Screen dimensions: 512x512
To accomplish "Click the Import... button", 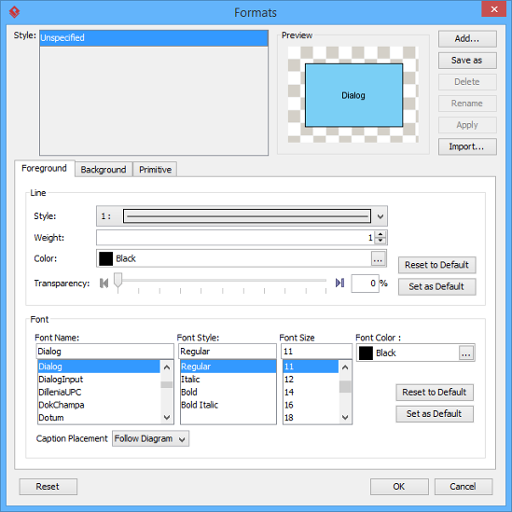I will tap(467, 147).
